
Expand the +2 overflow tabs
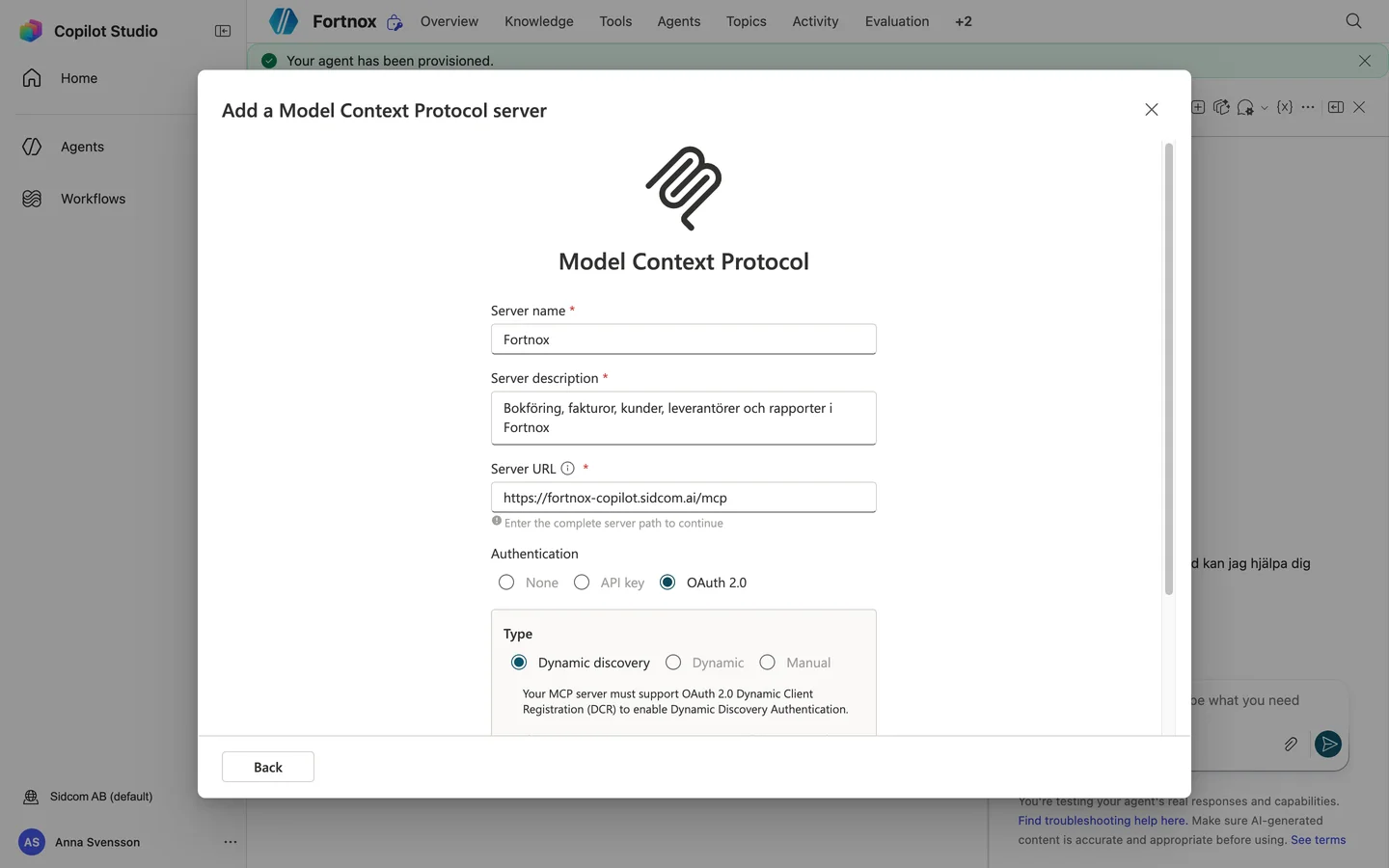(964, 21)
